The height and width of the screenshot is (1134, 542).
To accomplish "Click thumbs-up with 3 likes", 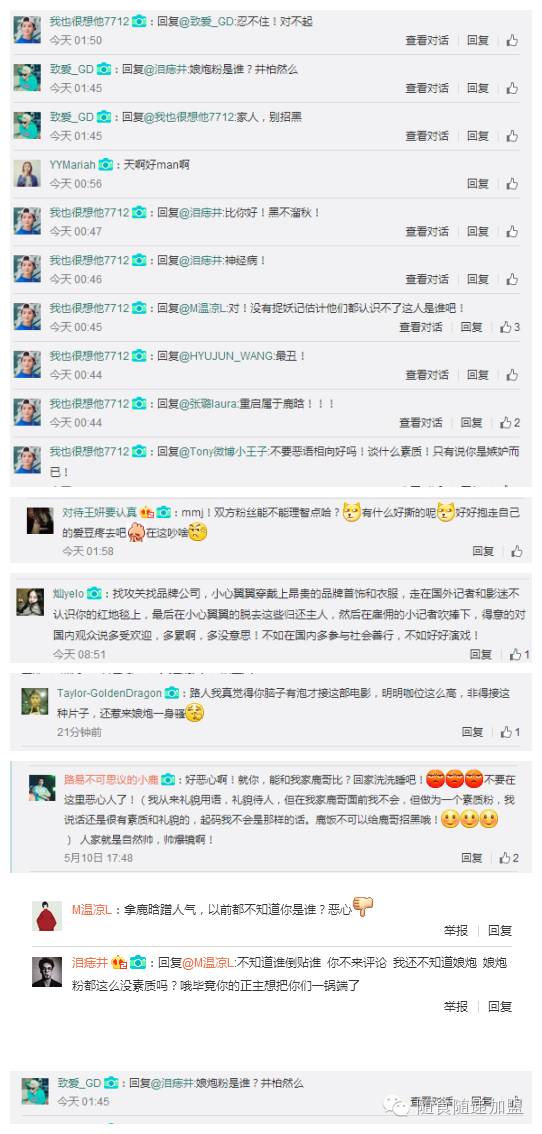I will pyautogui.click(x=510, y=327).
